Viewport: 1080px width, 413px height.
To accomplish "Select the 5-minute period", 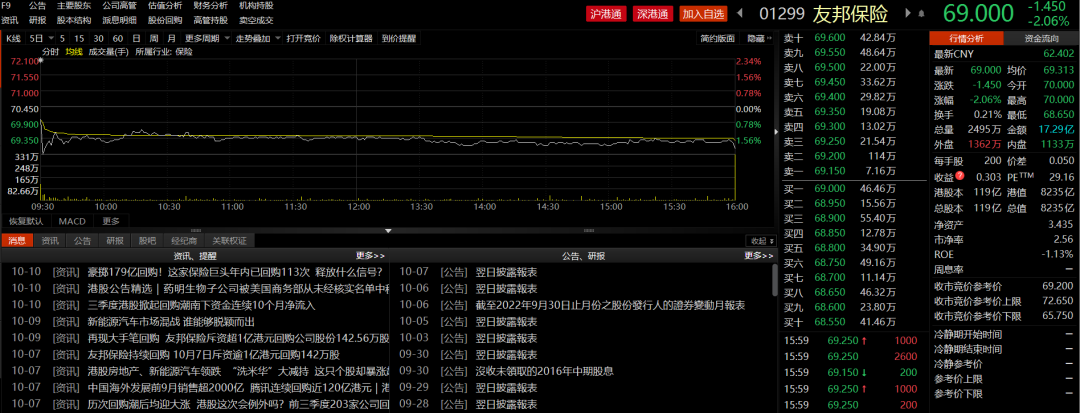I will [x=63, y=39].
